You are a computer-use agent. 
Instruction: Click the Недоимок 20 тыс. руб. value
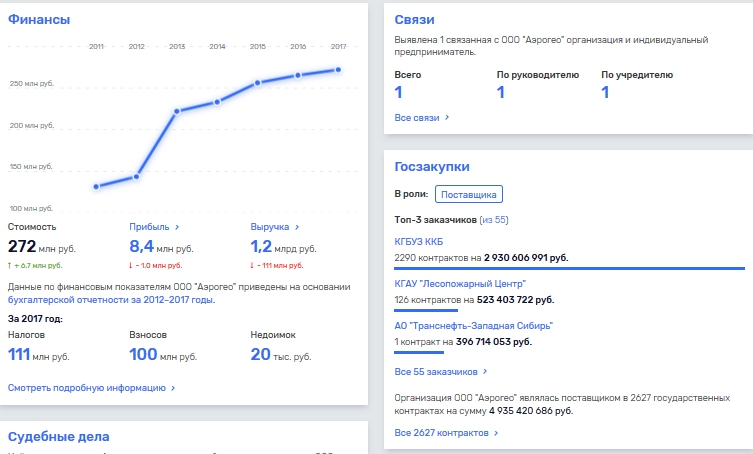tap(281, 355)
